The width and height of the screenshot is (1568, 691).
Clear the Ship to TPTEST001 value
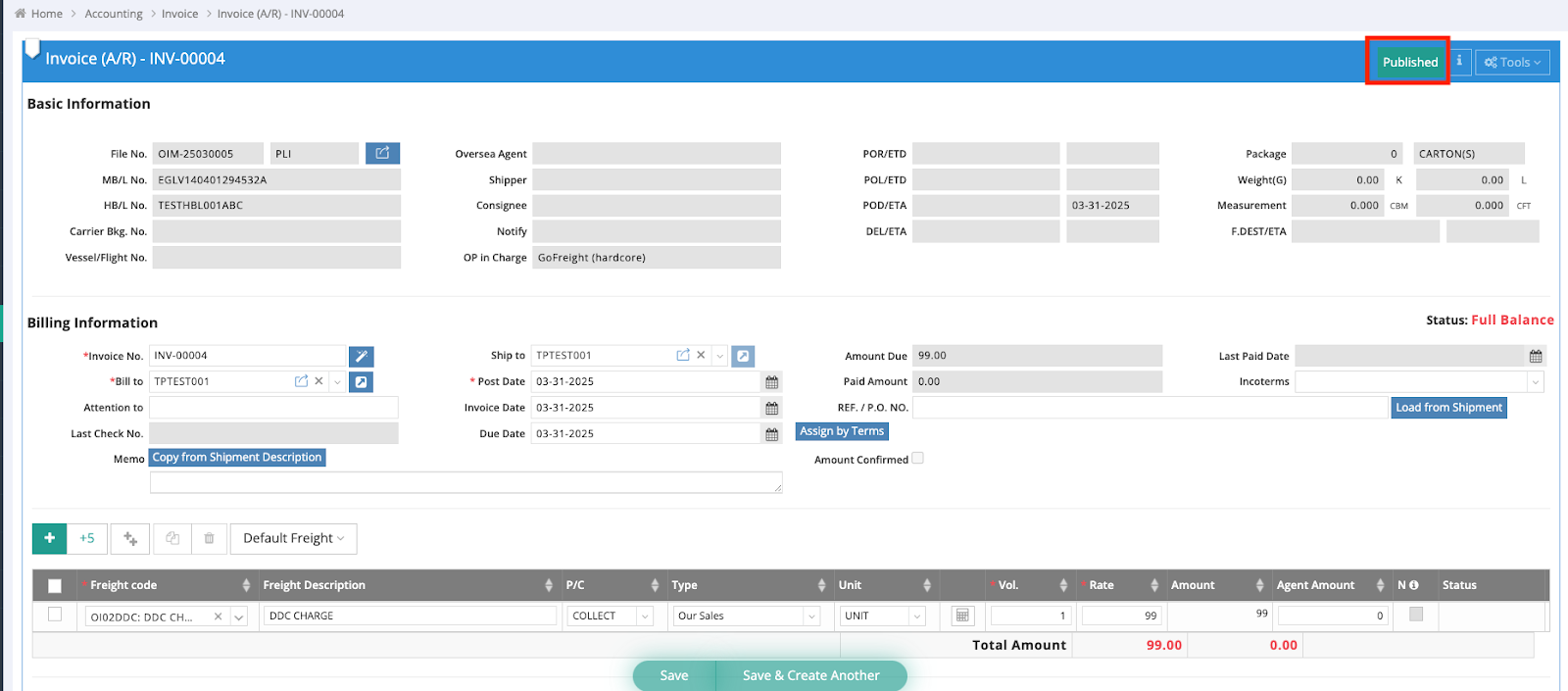[x=701, y=355]
